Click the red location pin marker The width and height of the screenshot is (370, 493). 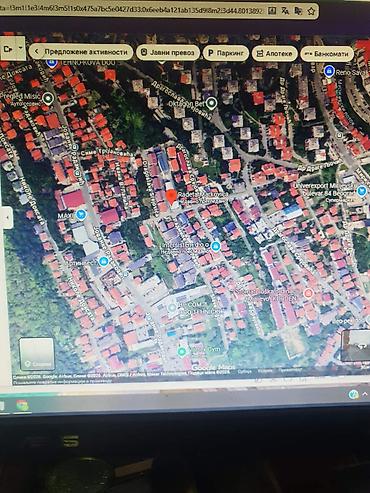click(171, 197)
